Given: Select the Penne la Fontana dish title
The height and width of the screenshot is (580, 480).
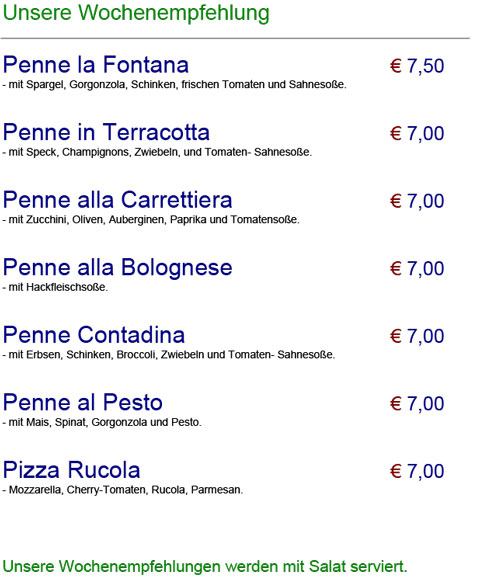Looking at the screenshot, I should (x=96, y=65).
